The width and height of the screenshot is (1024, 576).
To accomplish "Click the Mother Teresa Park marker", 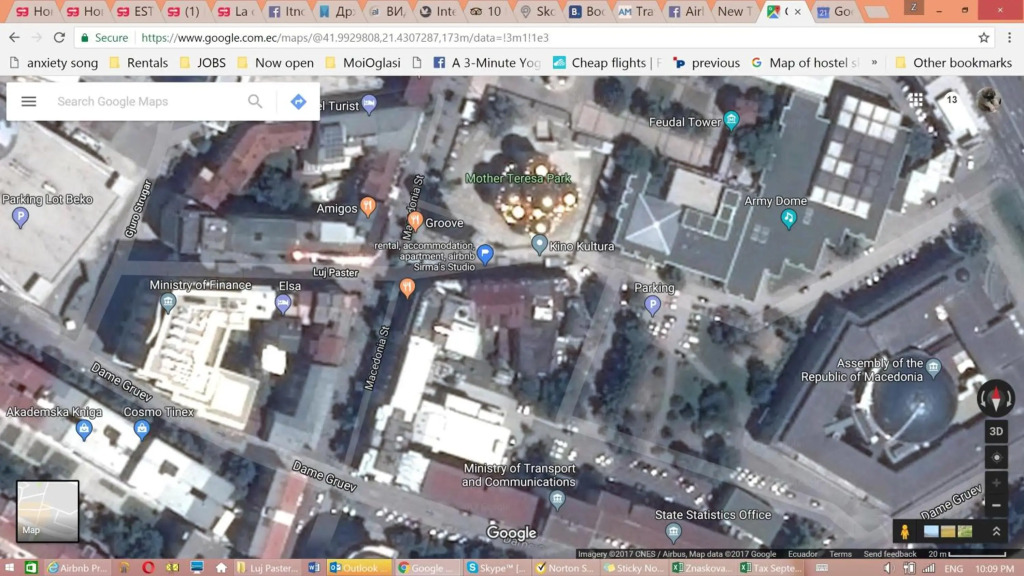I will 518,178.
